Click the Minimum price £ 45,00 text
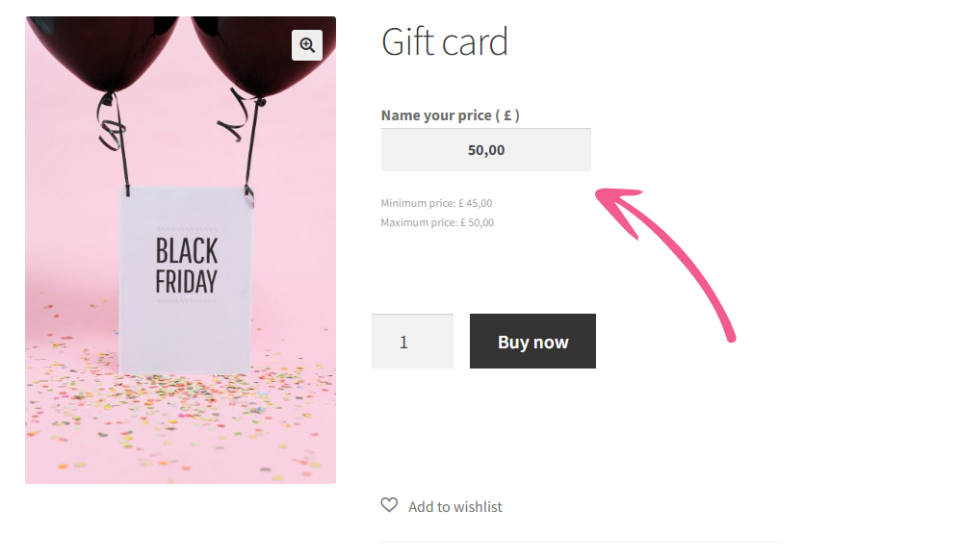 pos(436,203)
